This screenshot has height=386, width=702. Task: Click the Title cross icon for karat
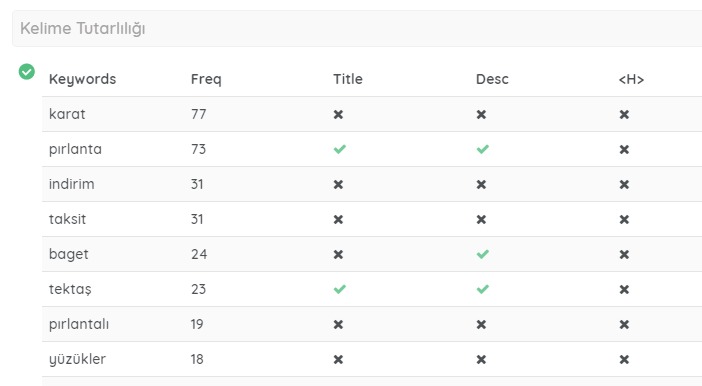point(338,115)
